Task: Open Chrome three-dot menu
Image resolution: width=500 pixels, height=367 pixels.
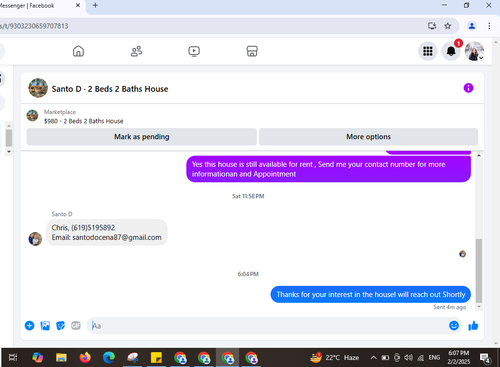Action: coord(489,26)
